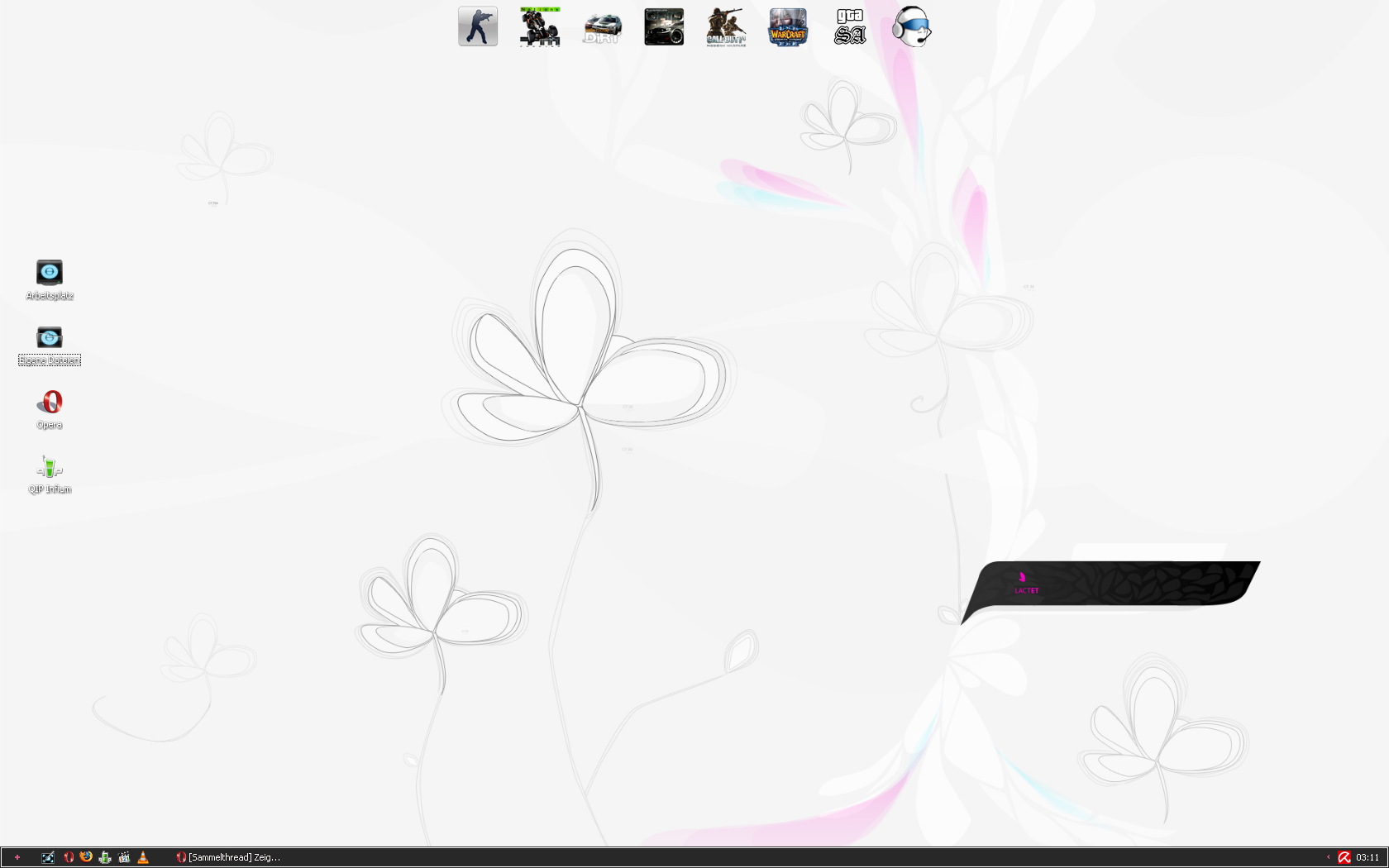Viewport: 1389px width, 868px height.
Task: Launch Firefox from the quick launch bar
Action: (x=86, y=857)
